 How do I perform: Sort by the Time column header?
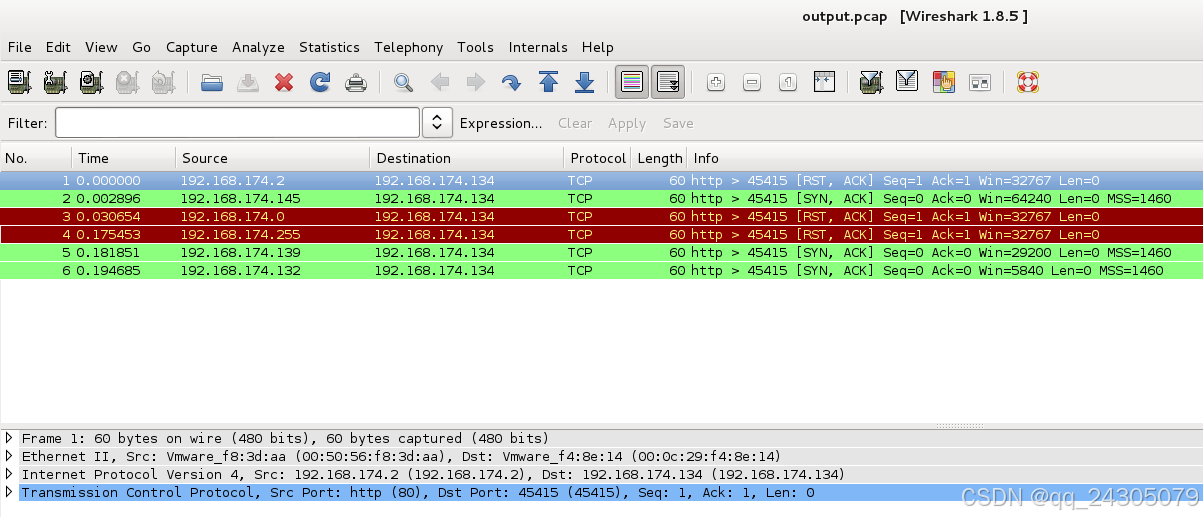(x=124, y=158)
